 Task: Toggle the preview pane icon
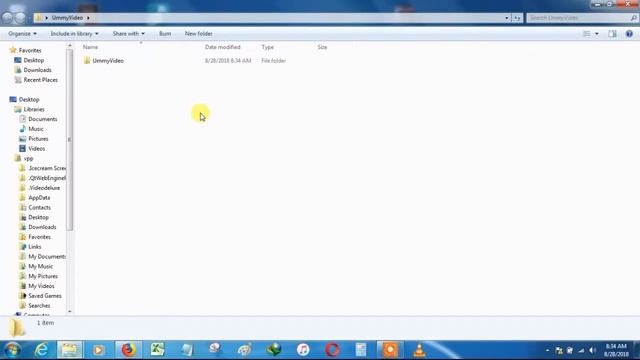pyautogui.click(x=612, y=34)
